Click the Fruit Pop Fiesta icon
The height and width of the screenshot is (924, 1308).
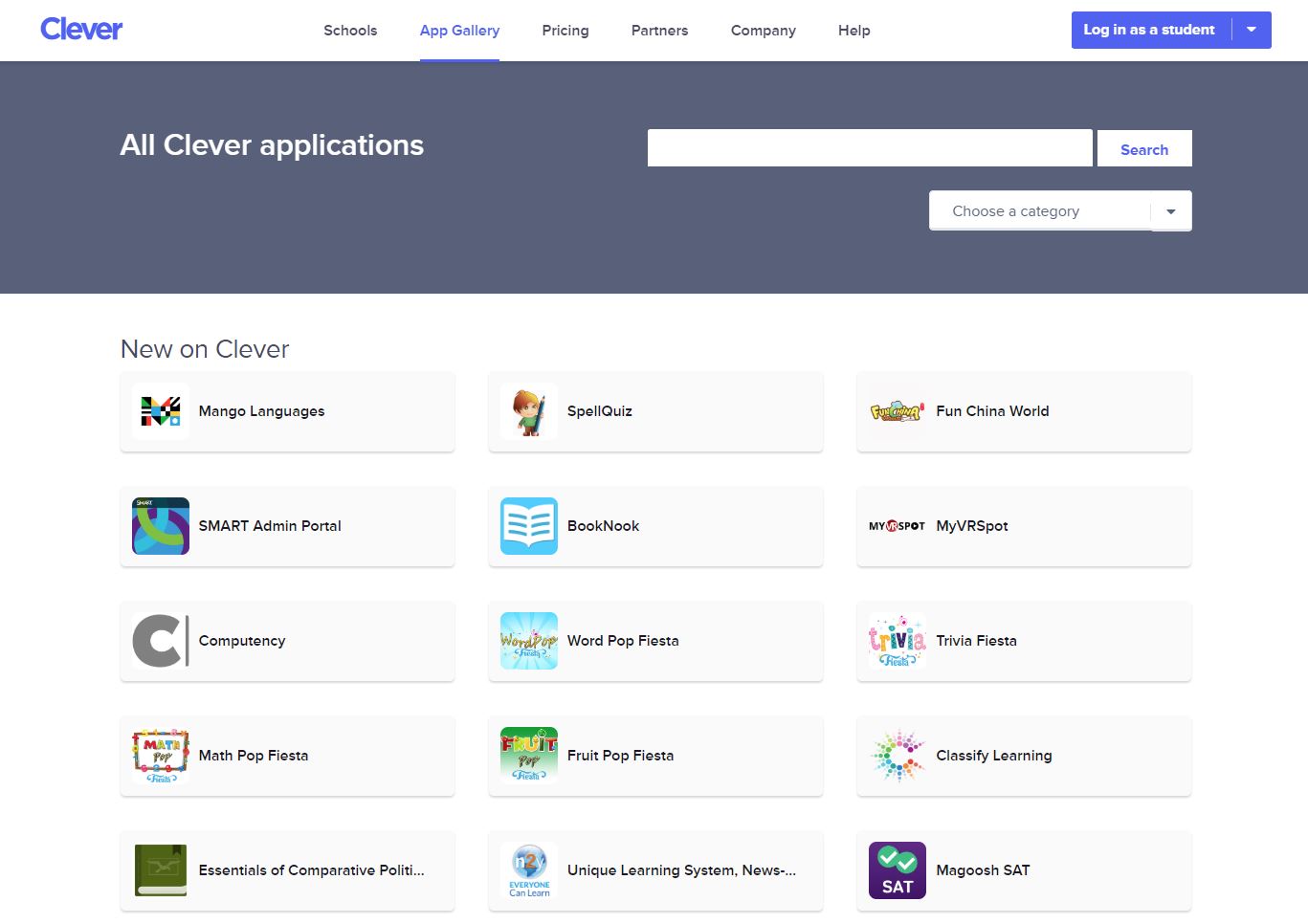coord(529,756)
